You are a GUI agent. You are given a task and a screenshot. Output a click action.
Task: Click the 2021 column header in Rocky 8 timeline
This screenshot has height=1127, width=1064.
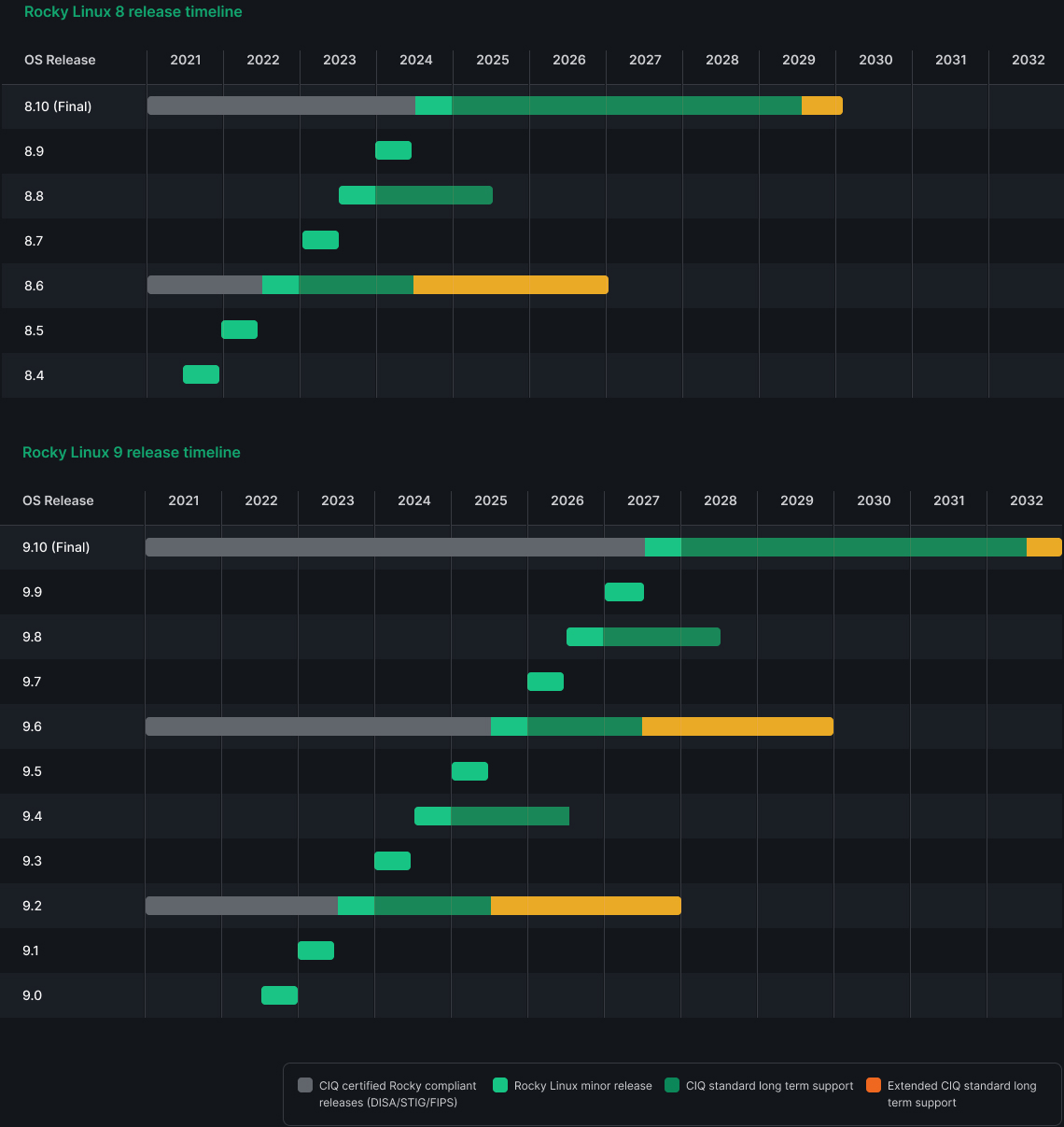click(x=186, y=60)
